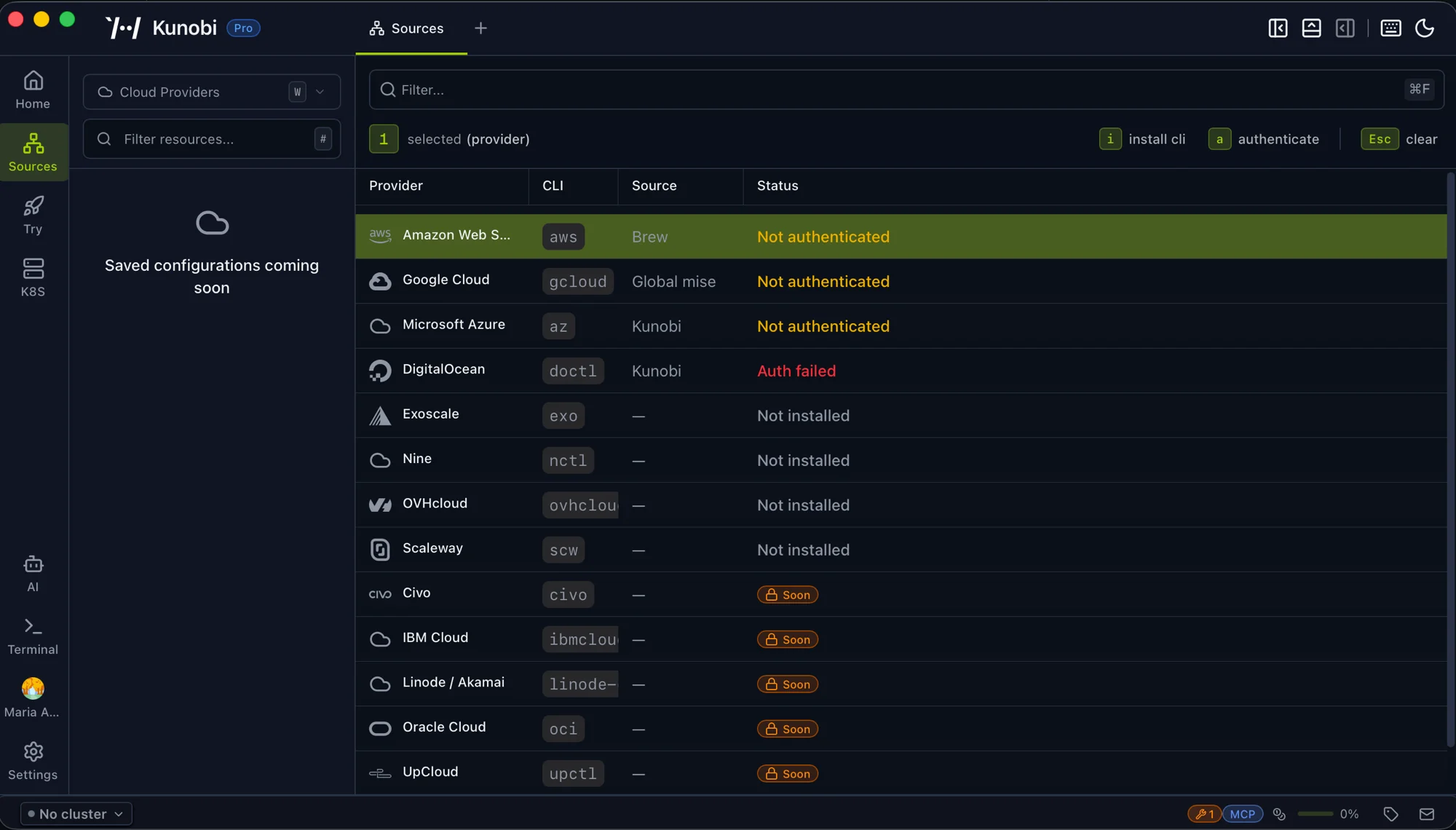Image resolution: width=1456 pixels, height=830 pixels.
Task: Open the Try rocket section
Action: click(x=33, y=215)
